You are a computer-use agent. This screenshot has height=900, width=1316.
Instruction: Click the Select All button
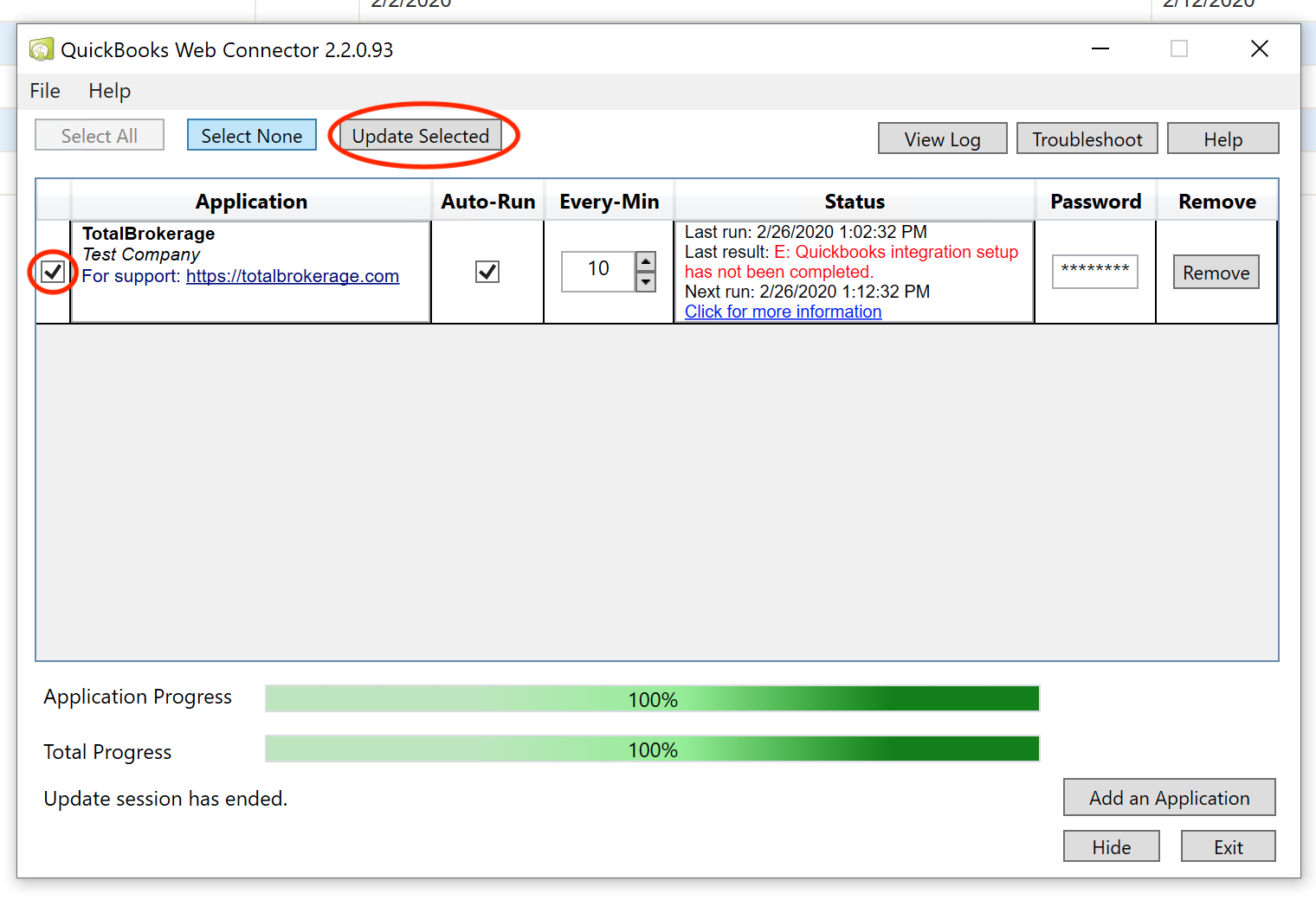click(100, 135)
